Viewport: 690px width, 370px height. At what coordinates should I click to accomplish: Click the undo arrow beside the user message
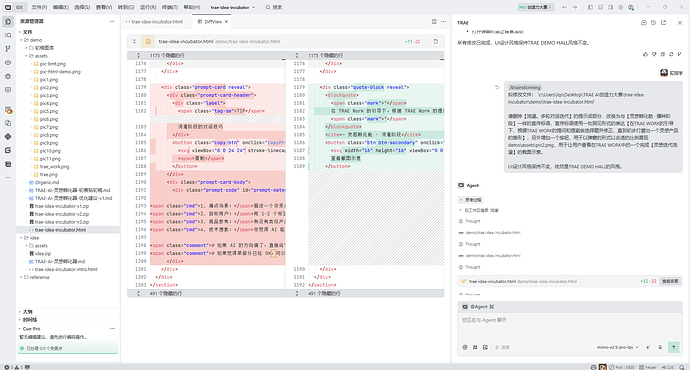pos(497,87)
